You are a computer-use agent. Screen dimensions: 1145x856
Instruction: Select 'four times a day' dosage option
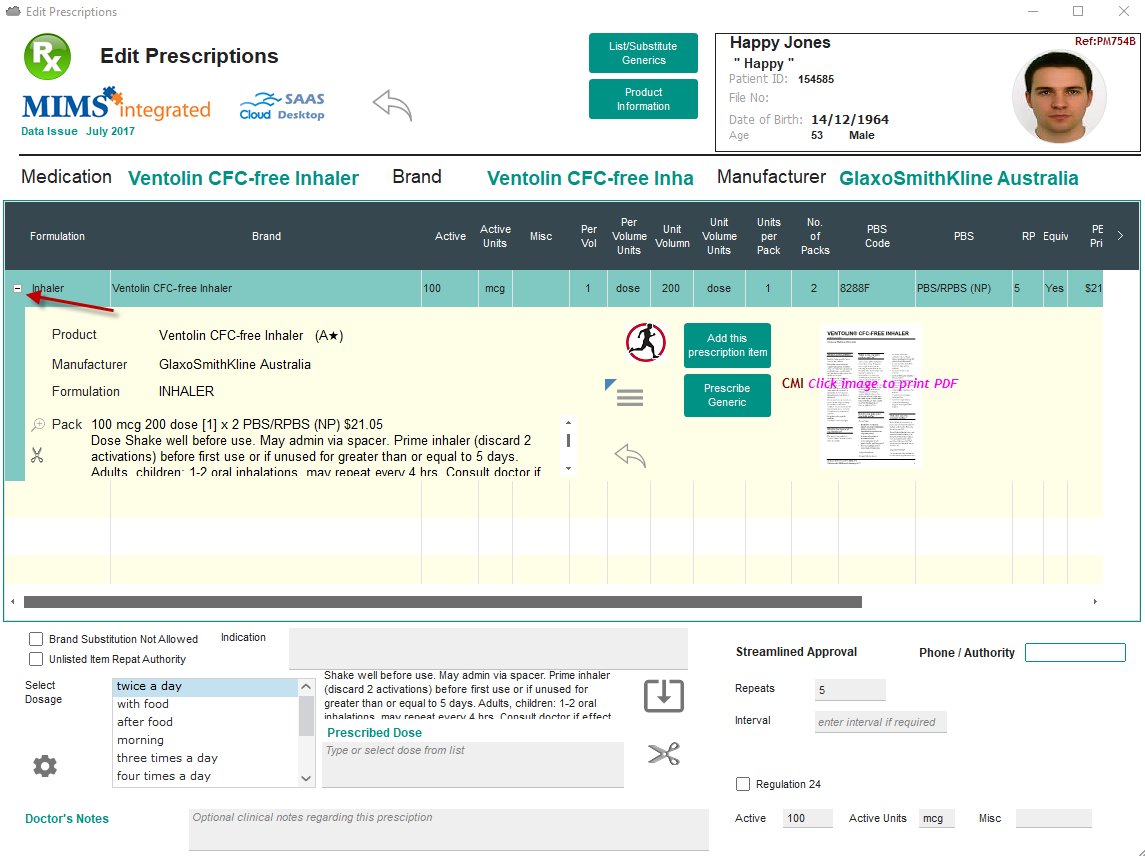[x=206, y=776]
